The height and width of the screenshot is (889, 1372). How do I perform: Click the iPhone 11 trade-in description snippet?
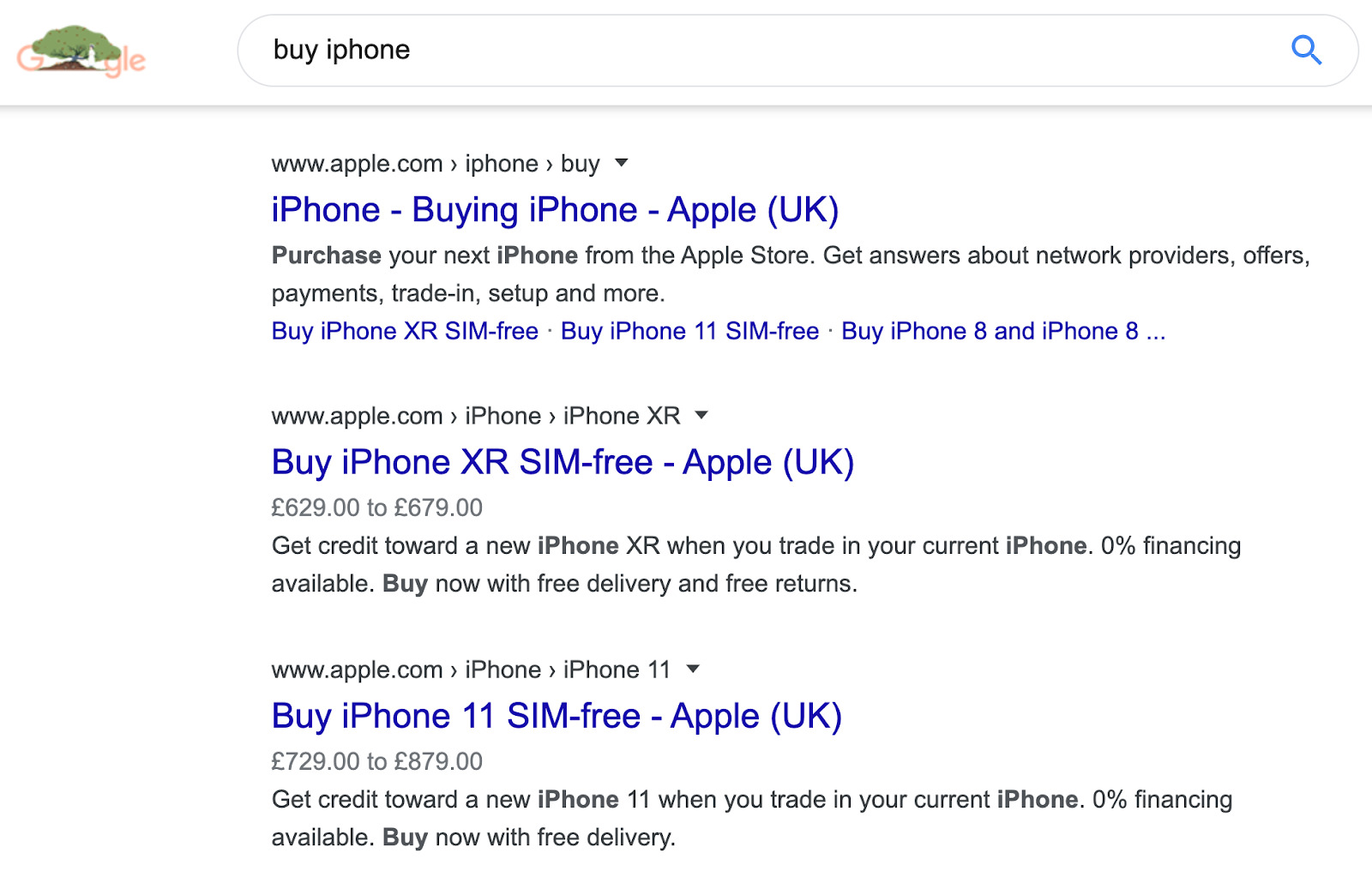(x=750, y=818)
